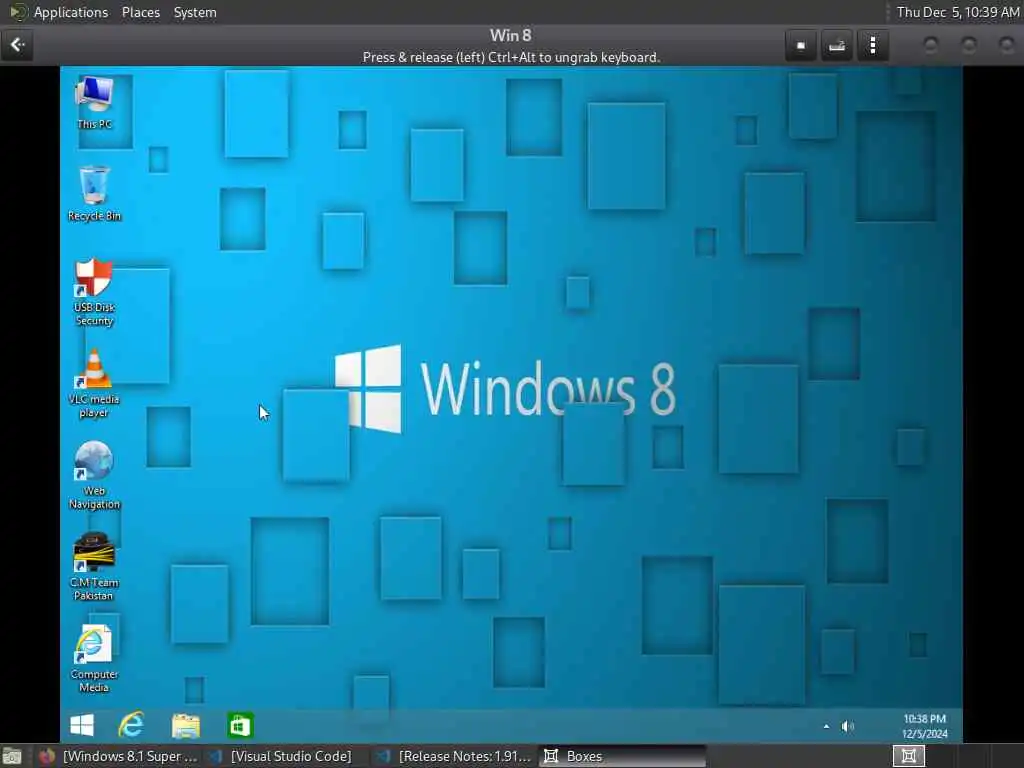Switch to Windows 8.1 Super browser window
This screenshot has height=768, width=1024.
pyautogui.click(x=118, y=756)
